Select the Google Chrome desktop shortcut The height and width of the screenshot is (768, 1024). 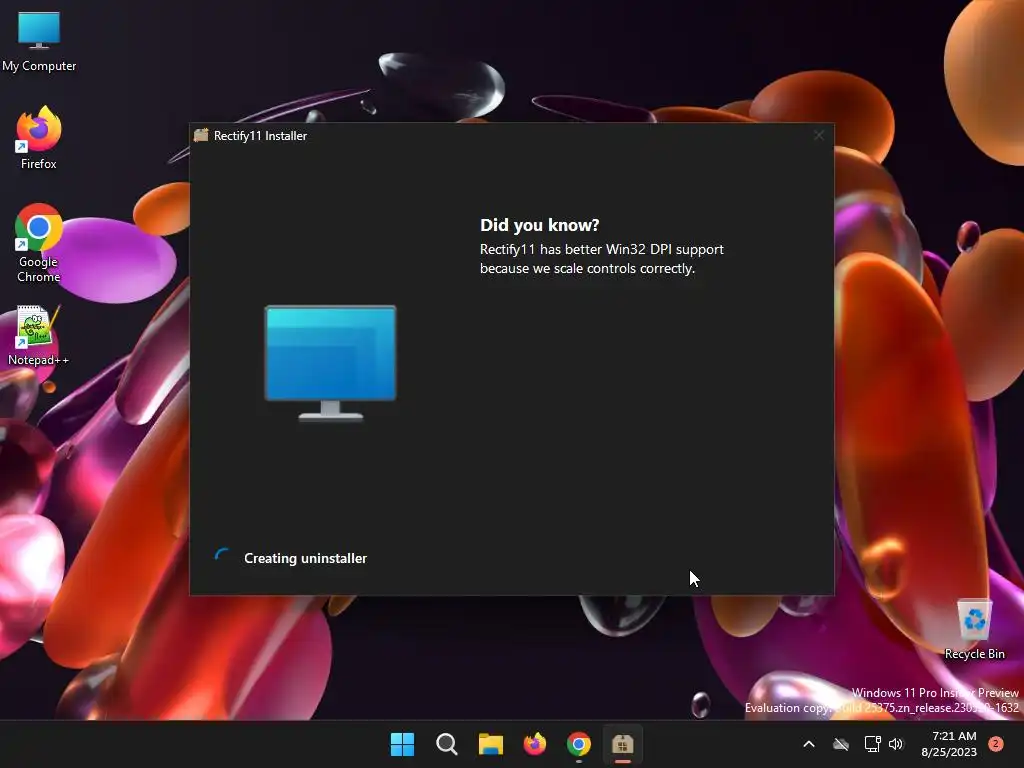[39, 243]
